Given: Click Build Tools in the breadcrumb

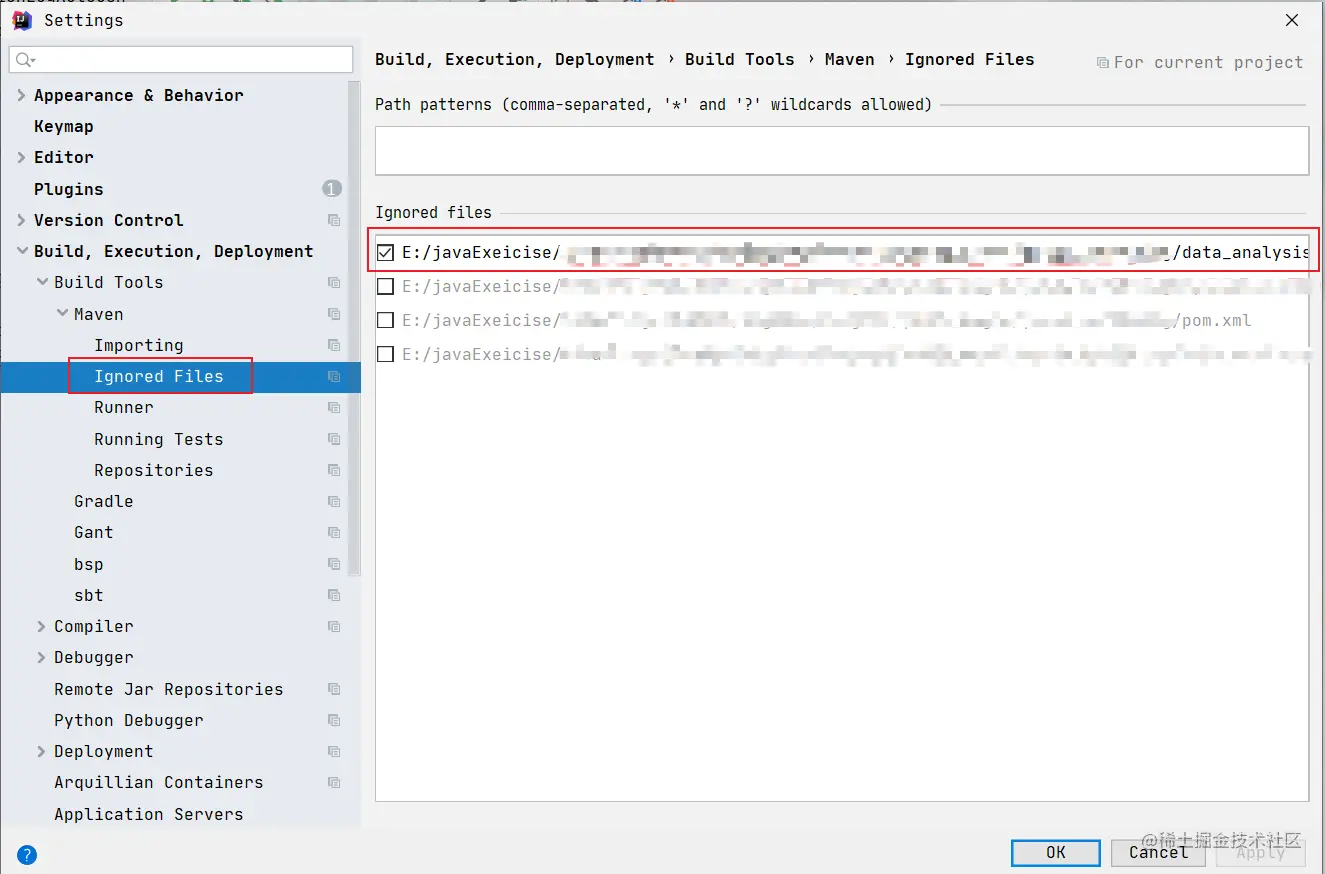Looking at the screenshot, I should (740, 59).
